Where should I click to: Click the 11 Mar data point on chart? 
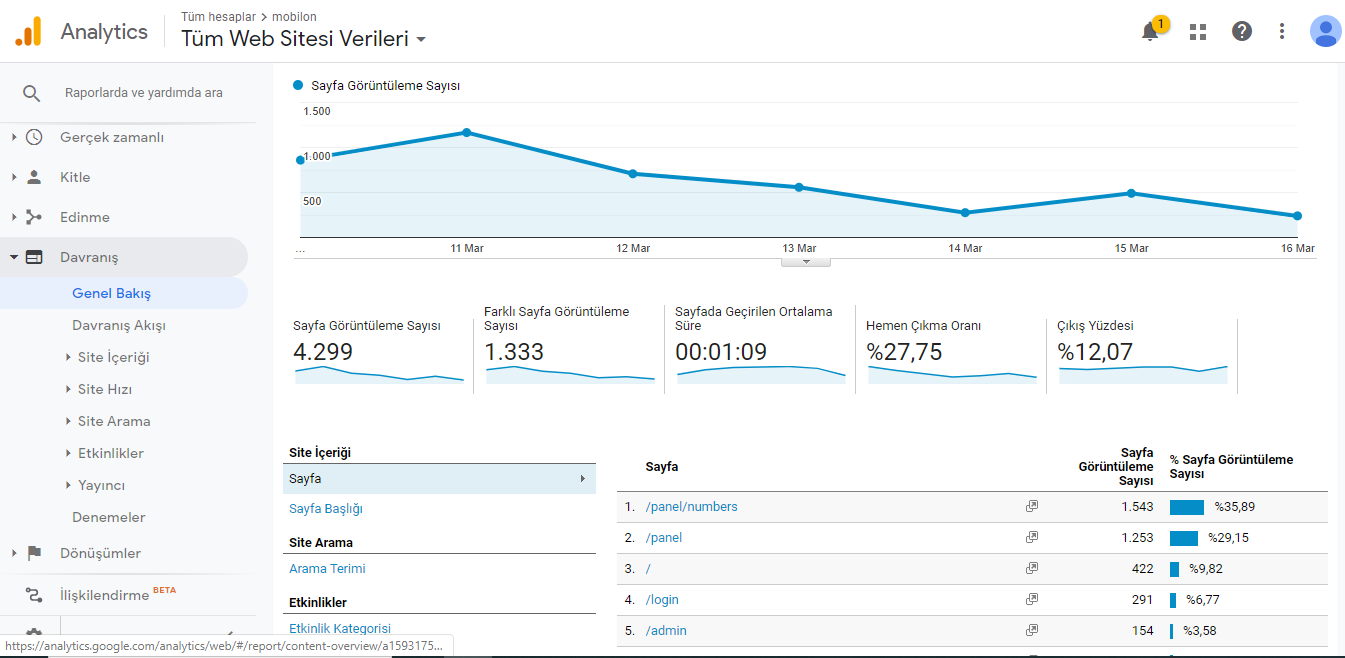466,133
